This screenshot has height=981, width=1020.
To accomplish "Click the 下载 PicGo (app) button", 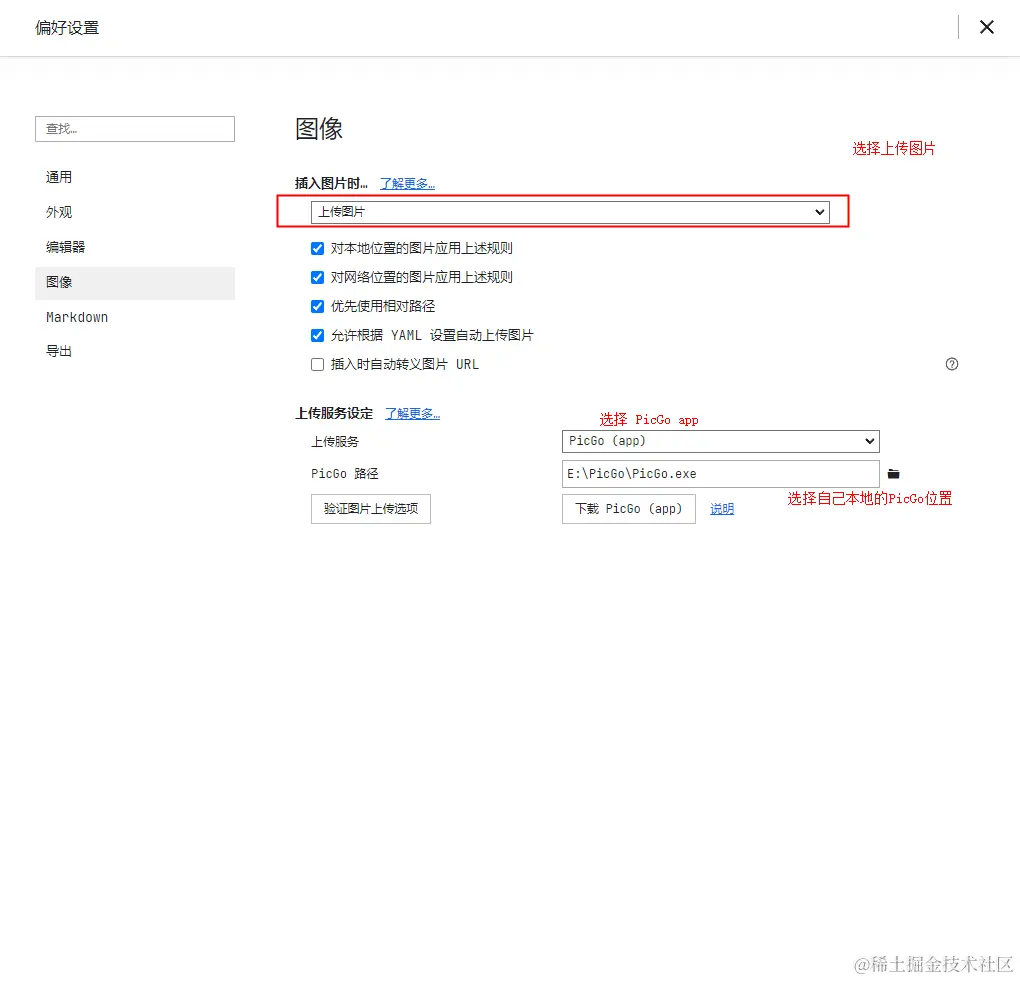I will click(628, 509).
